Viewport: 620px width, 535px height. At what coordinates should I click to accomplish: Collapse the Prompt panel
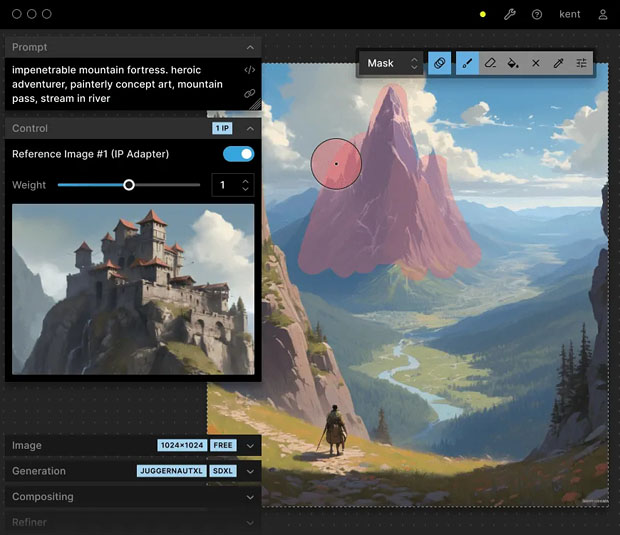tap(250, 47)
